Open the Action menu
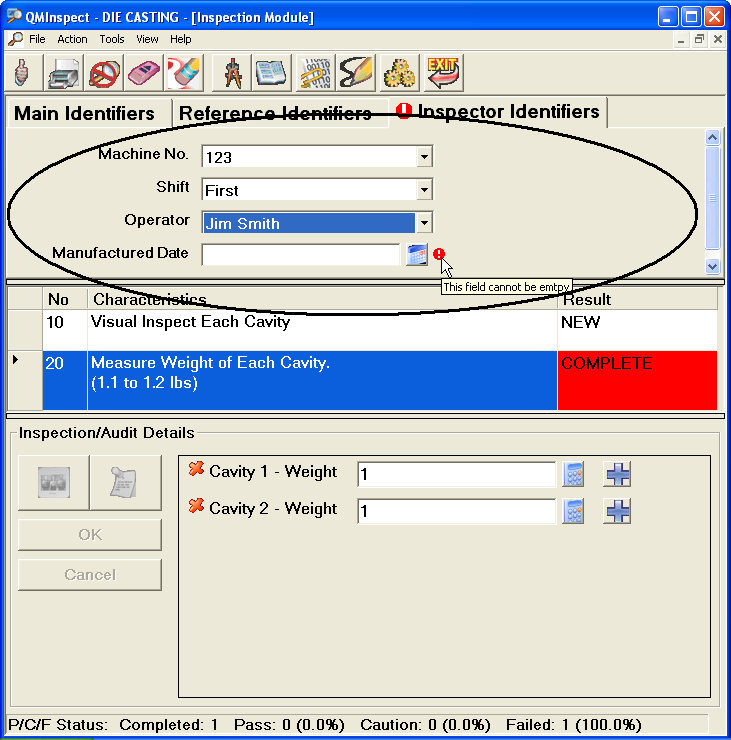The image size is (731, 740). coord(72,39)
